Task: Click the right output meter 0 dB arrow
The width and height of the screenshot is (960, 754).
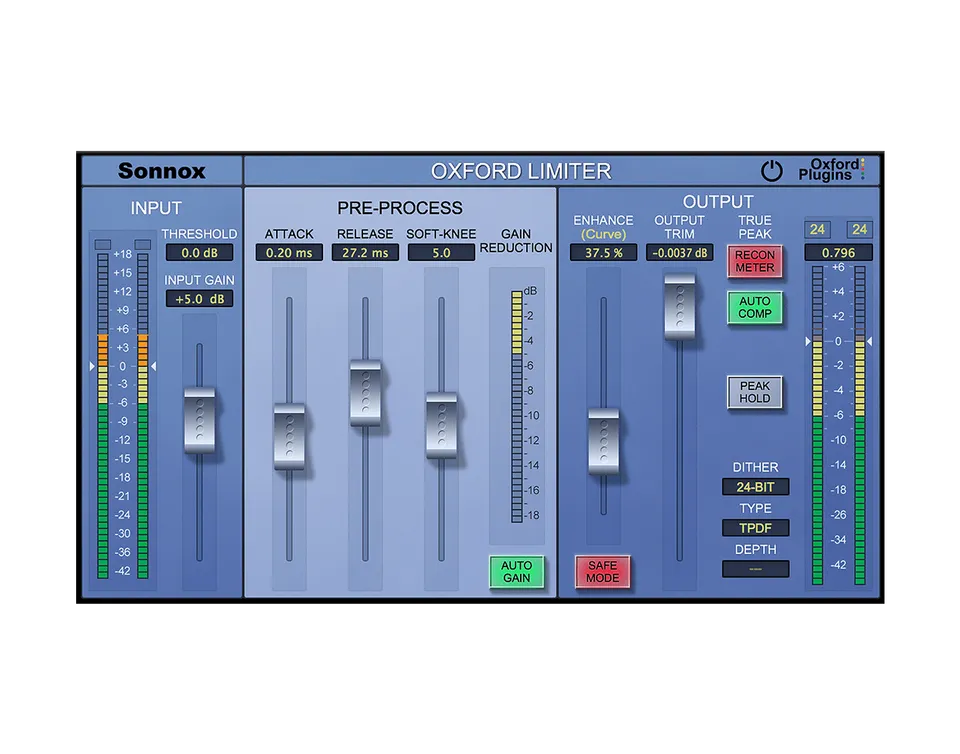Action: (x=869, y=341)
